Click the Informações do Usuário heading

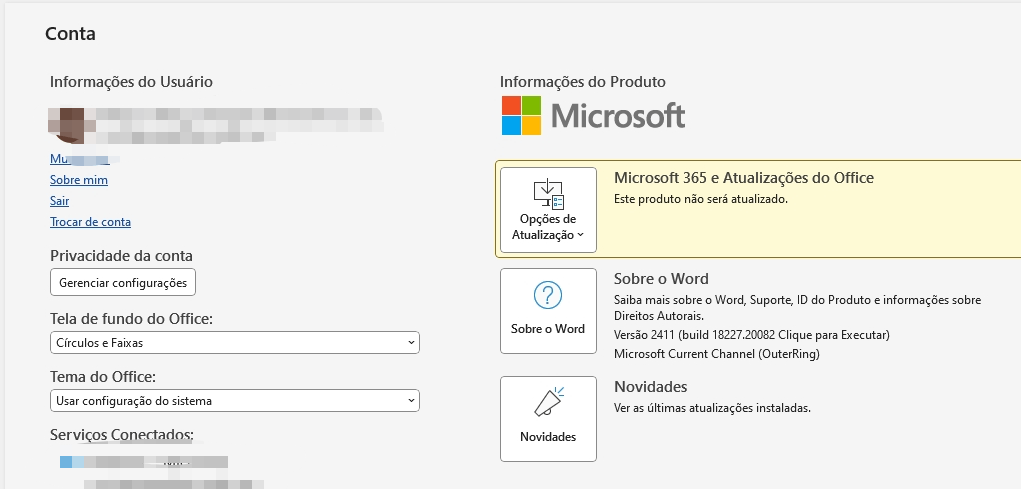tap(131, 81)
